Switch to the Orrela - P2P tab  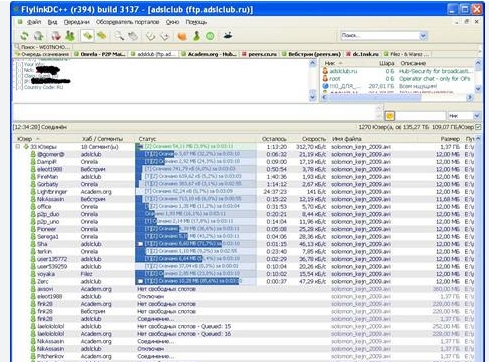pyautogui.click(x=100, y=54)
